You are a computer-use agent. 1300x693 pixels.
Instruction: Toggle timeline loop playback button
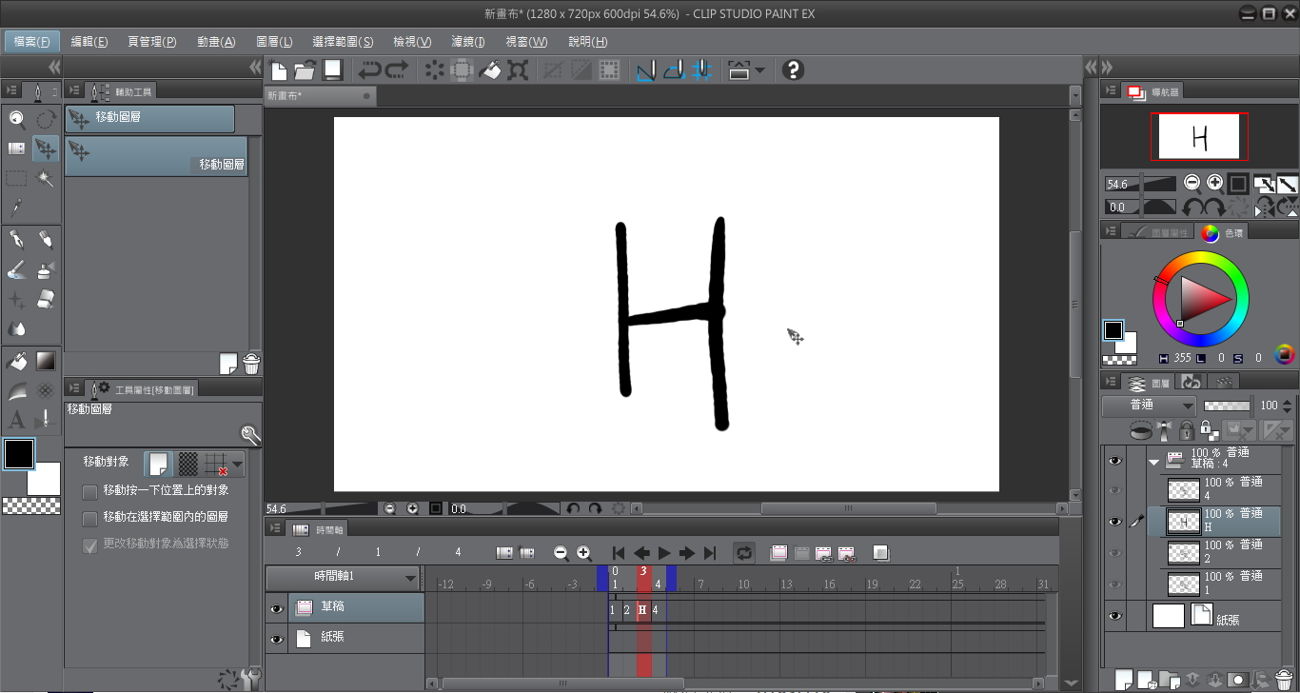(x=743, y=553)
